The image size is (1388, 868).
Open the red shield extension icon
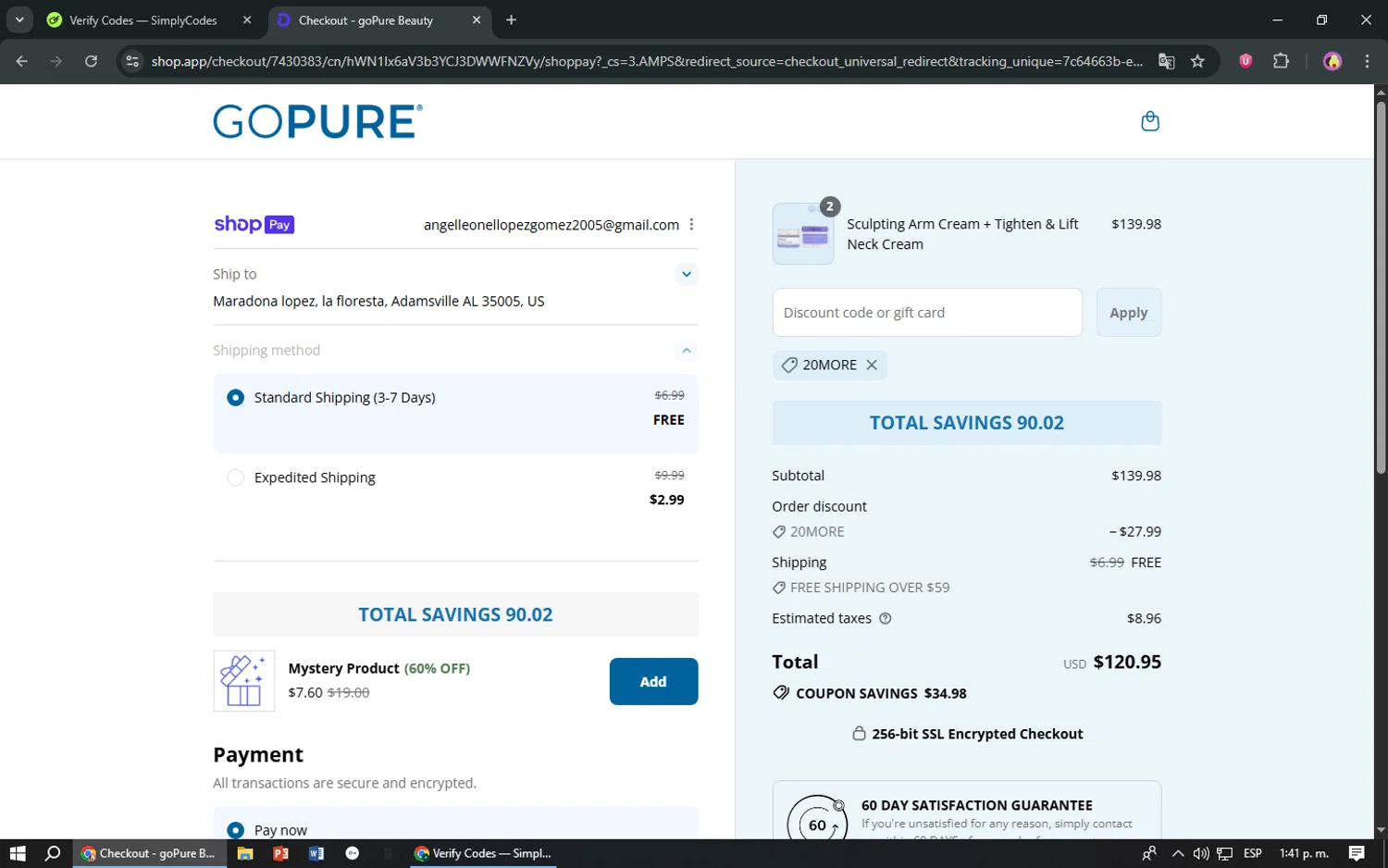pos(1245,61)
